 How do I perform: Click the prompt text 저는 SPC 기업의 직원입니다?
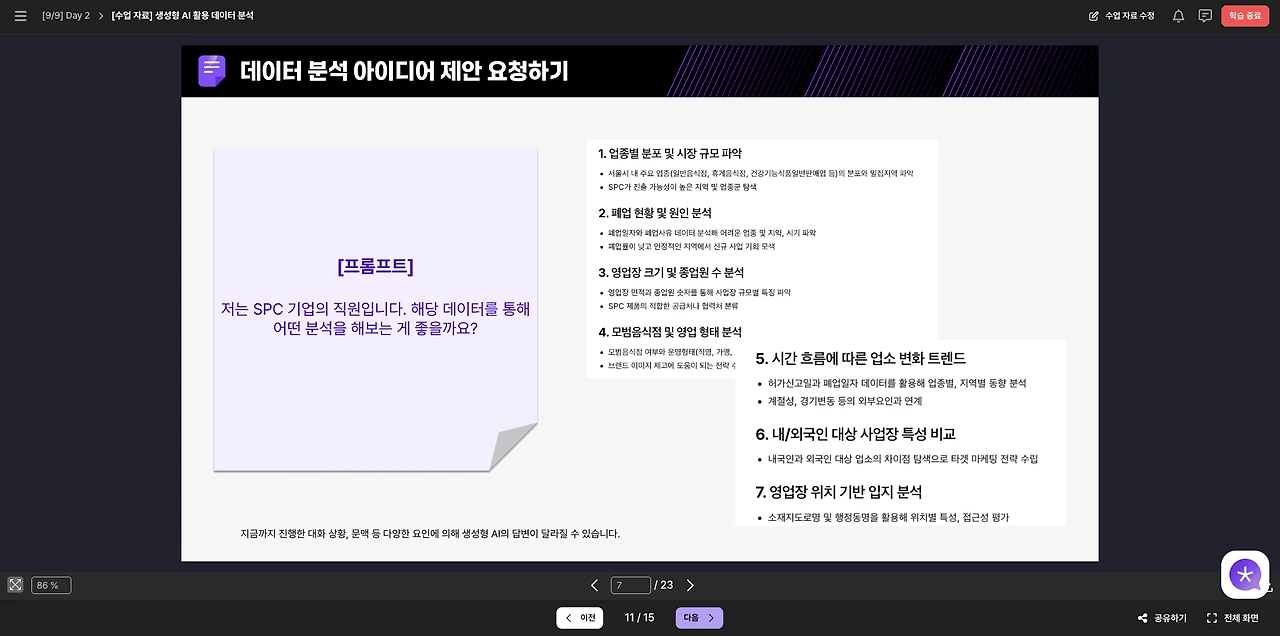click(375, 318)
